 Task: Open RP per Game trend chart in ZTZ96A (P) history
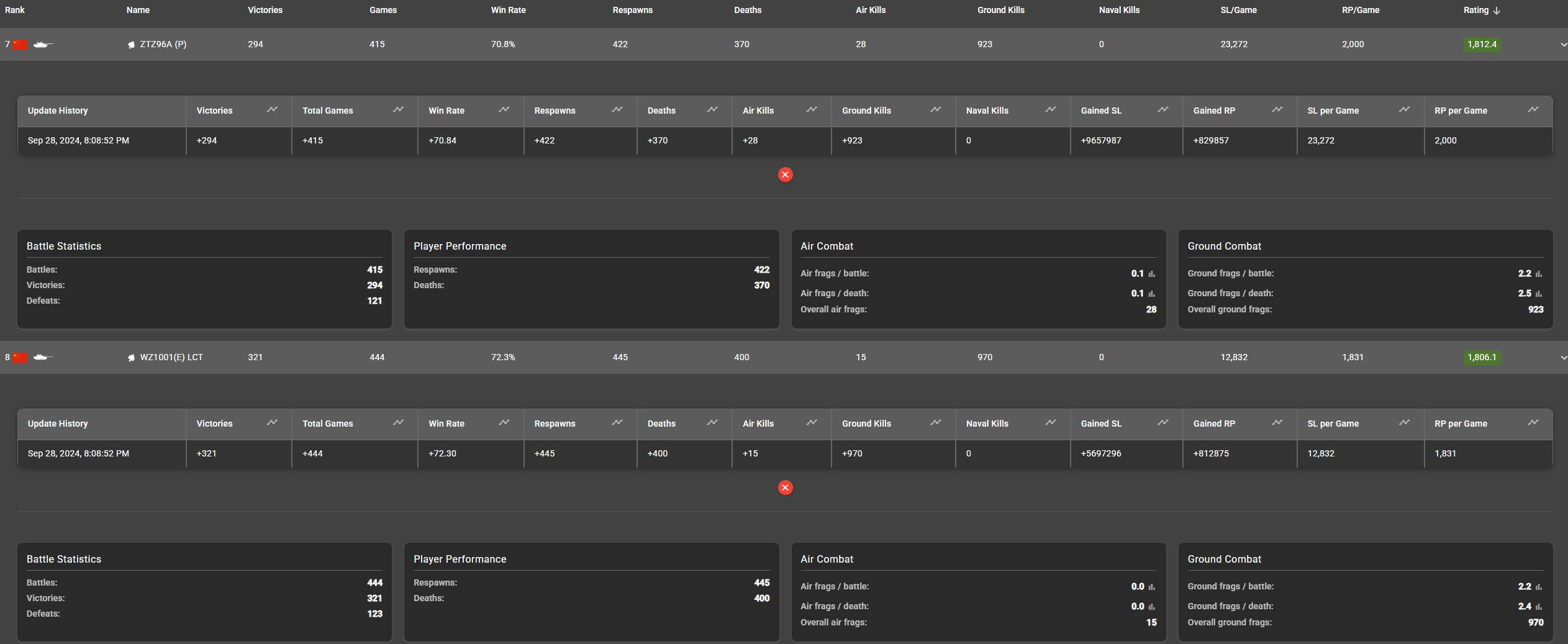click(1533, 109)
